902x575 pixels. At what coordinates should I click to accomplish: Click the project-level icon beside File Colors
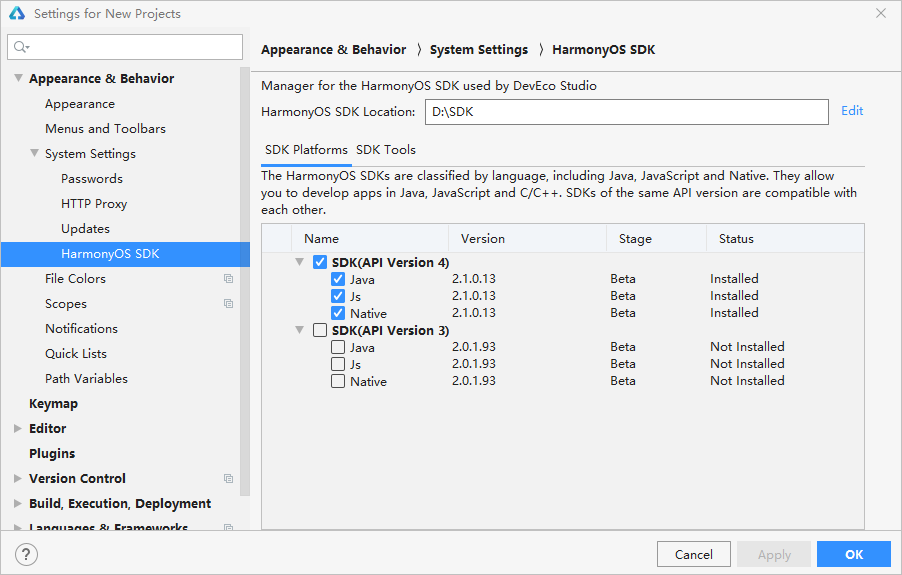228,279
